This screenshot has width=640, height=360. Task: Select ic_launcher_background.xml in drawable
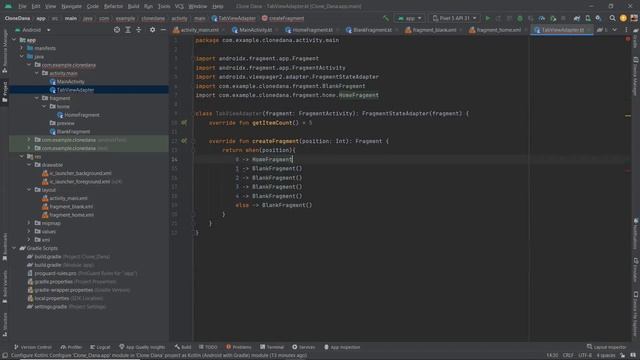pyautogui.click(x=80, y=173)
